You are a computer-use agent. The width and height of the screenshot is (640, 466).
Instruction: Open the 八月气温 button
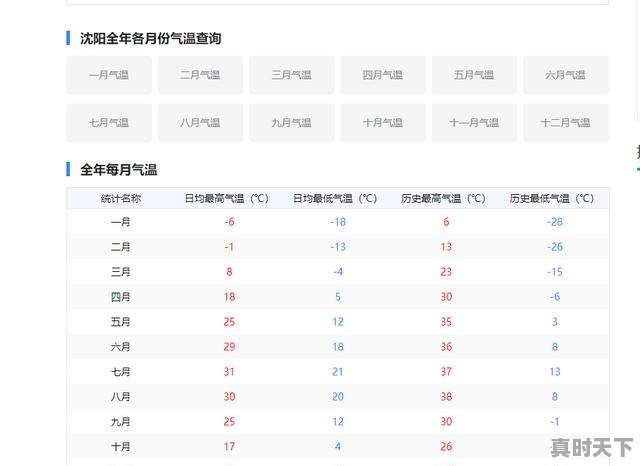click(x=200, y=123)
